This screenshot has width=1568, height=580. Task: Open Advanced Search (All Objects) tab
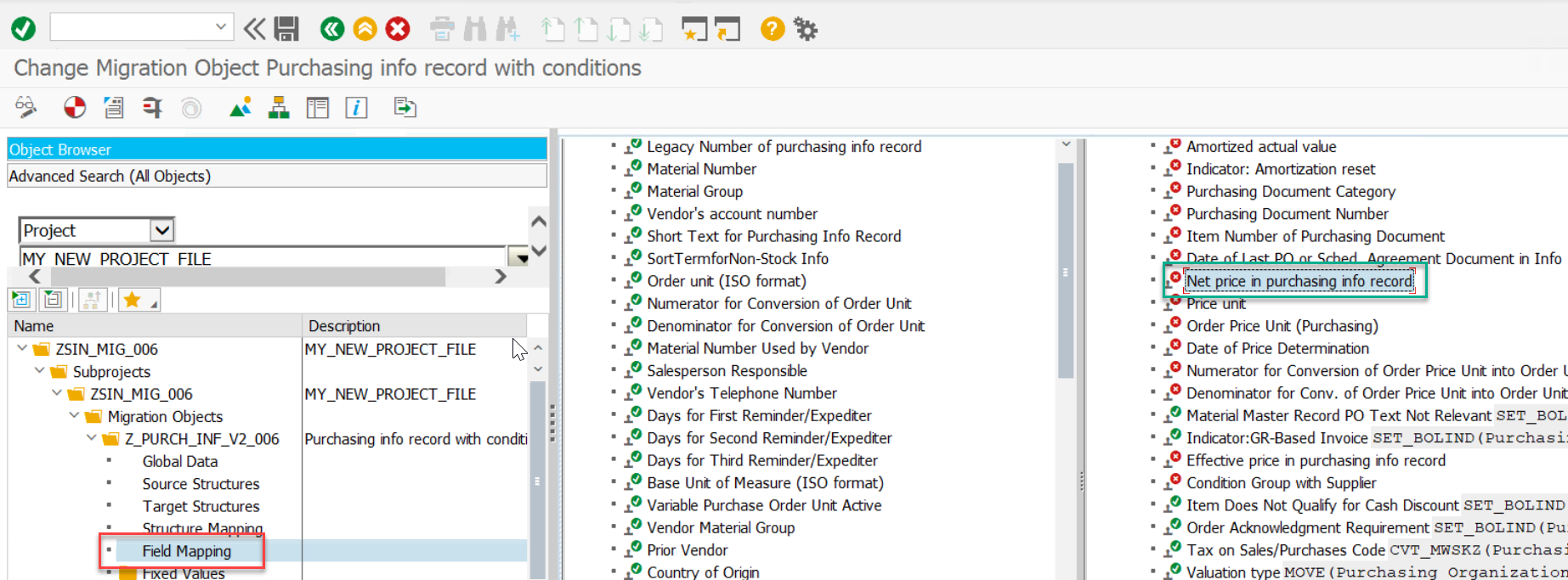click(277, 176)
